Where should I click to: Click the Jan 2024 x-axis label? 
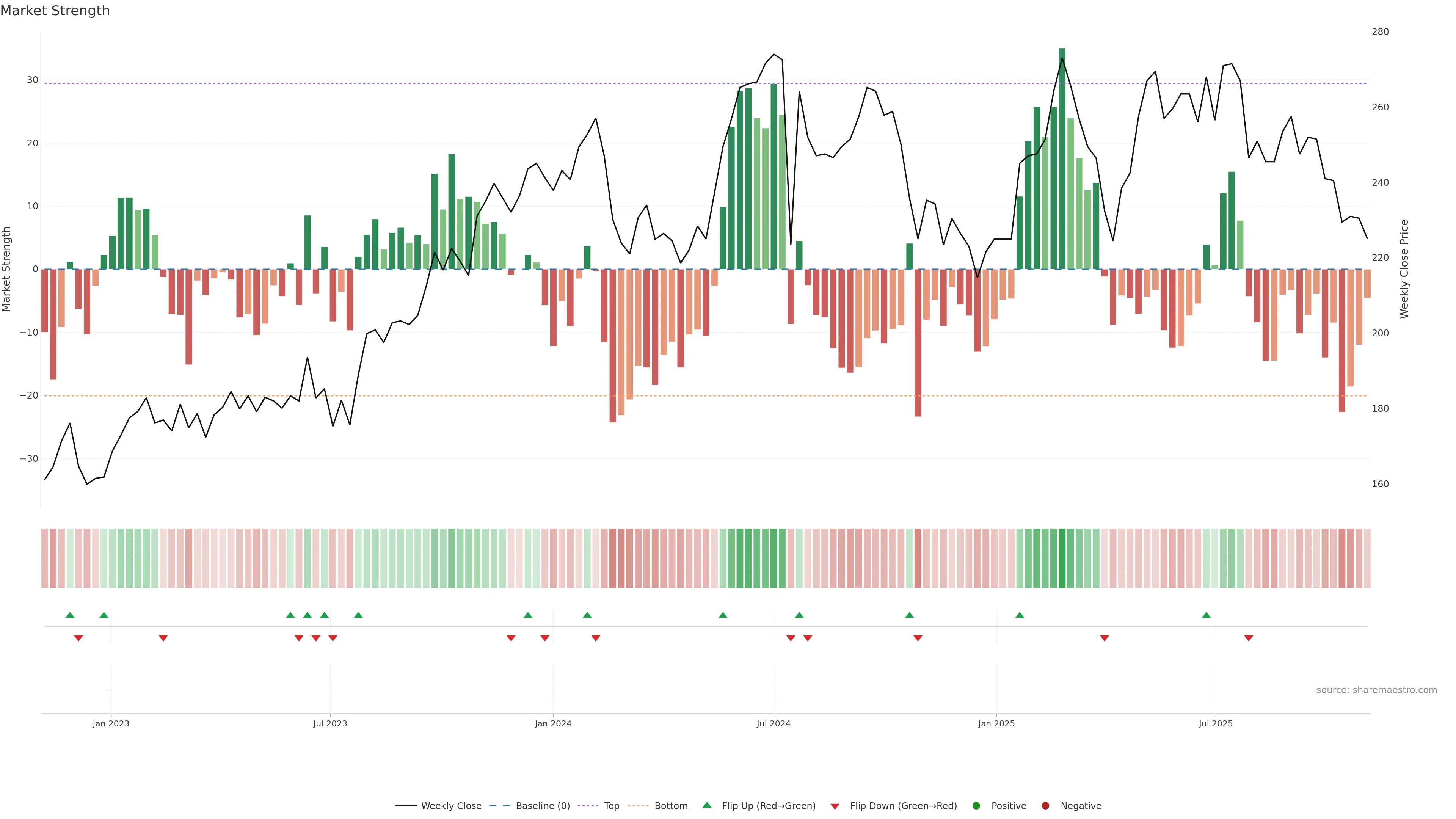(x=553, y=723)
